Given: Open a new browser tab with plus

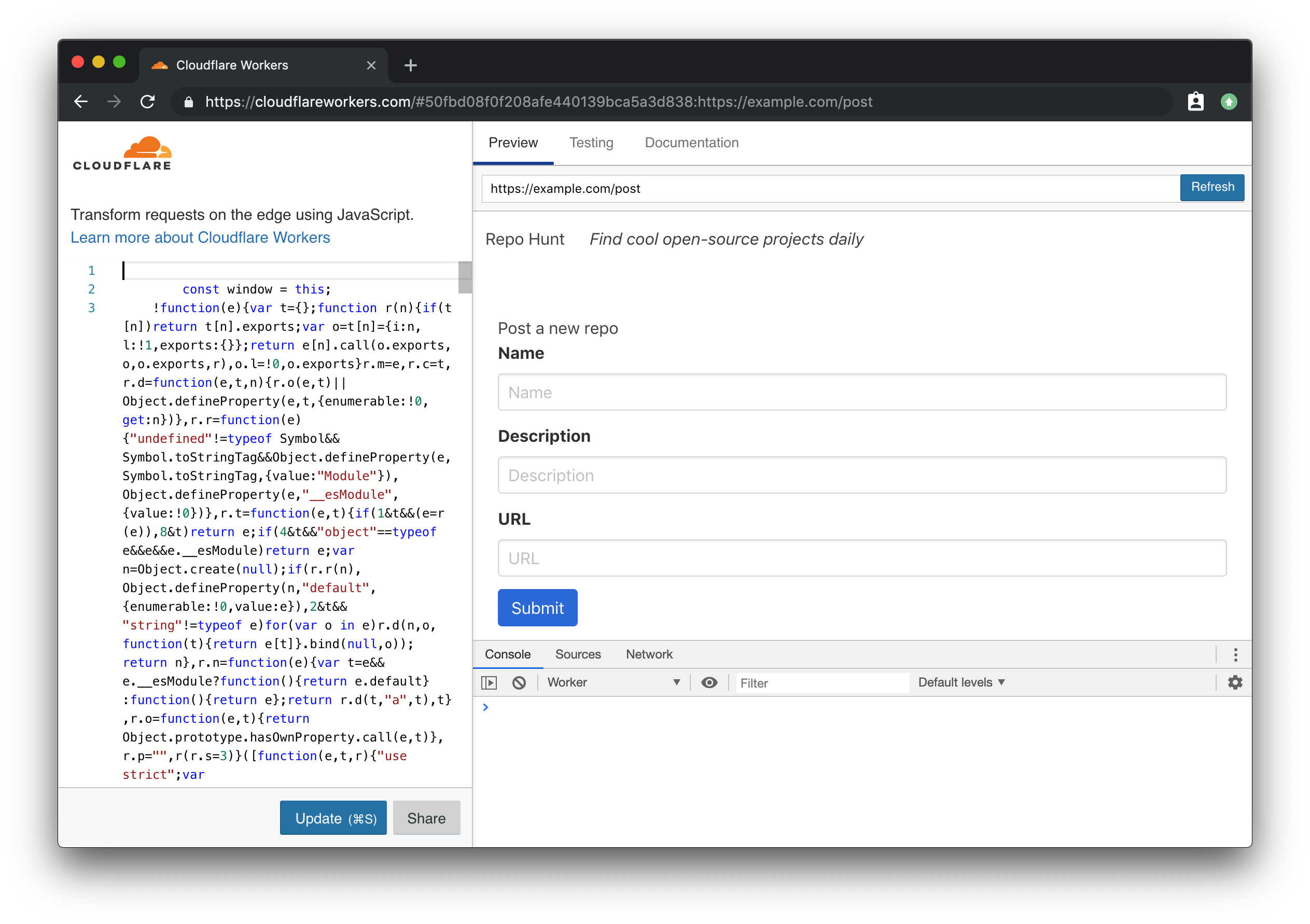Looking at the screenshot, I should pos(410,65).
